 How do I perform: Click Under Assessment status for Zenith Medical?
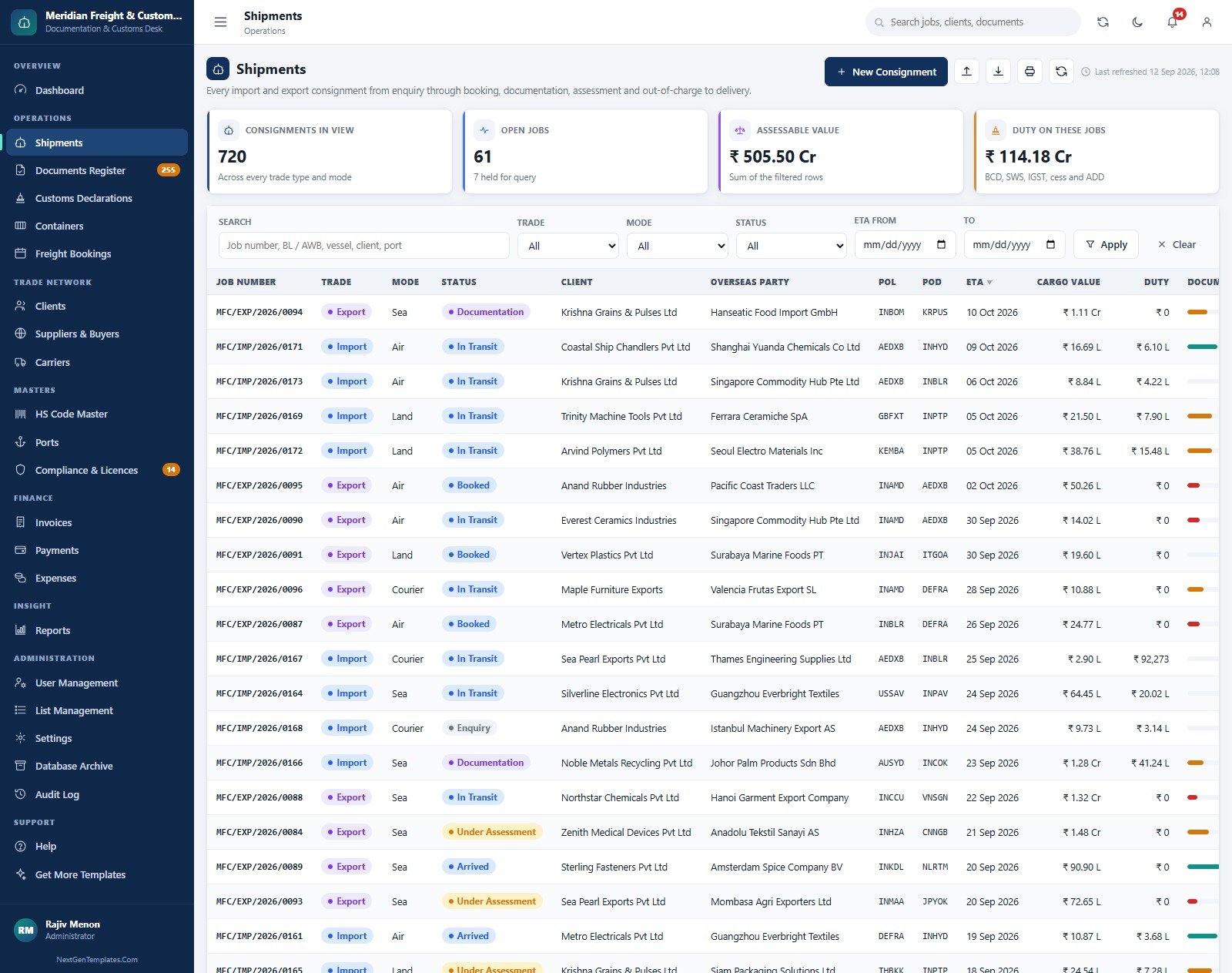tap(492, 832)
